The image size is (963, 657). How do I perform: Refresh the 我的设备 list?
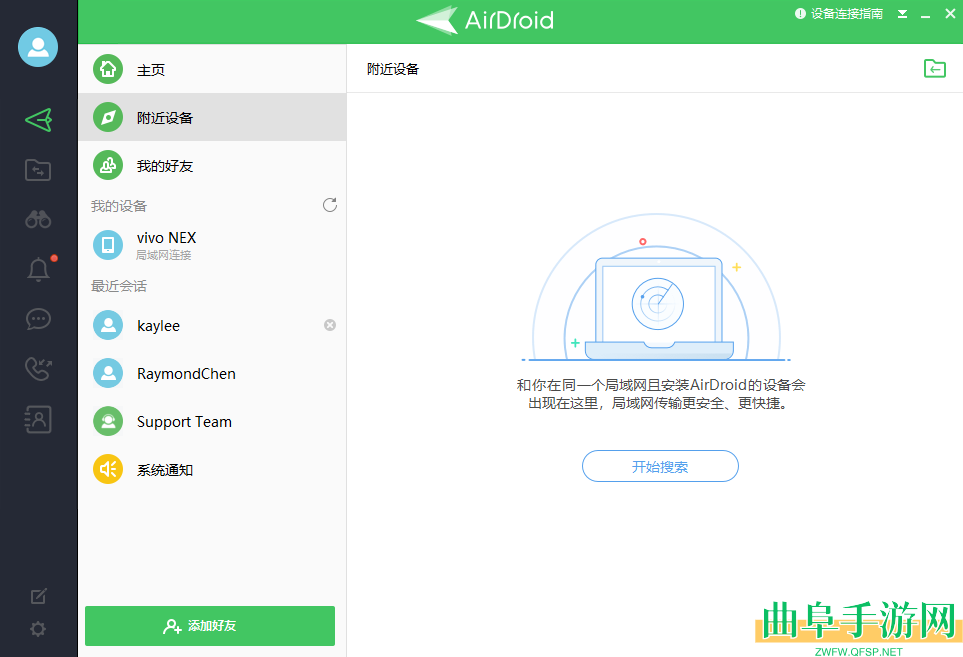[x=330, y=205]
